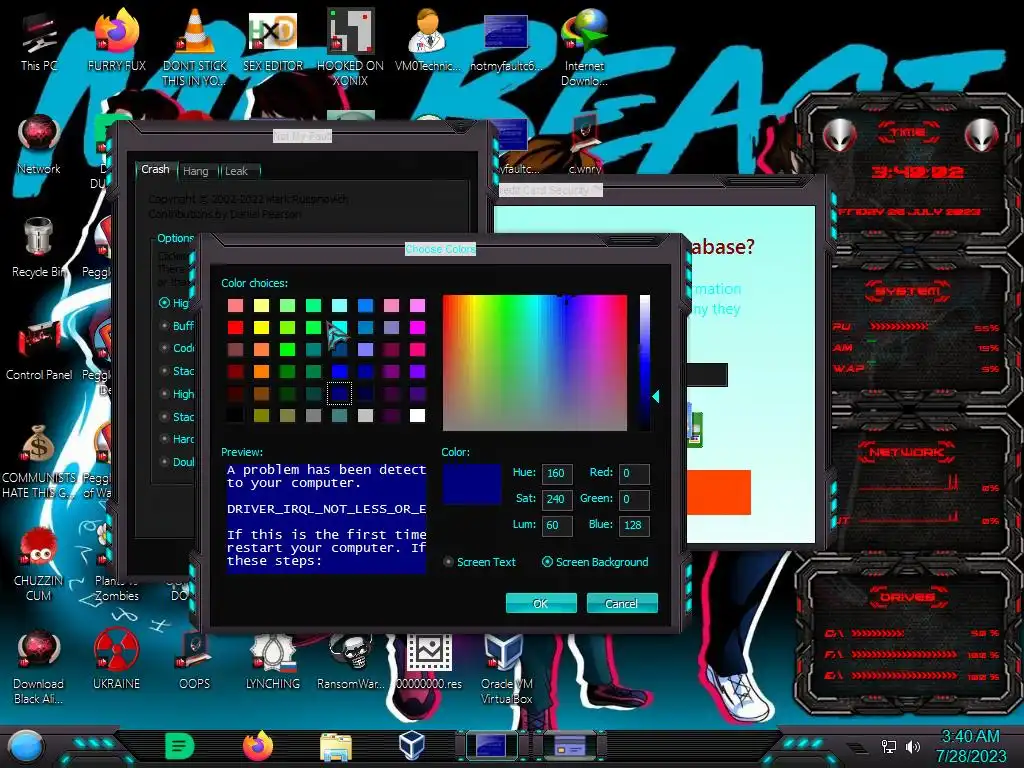Click the Lum value field

pos(557,526)
